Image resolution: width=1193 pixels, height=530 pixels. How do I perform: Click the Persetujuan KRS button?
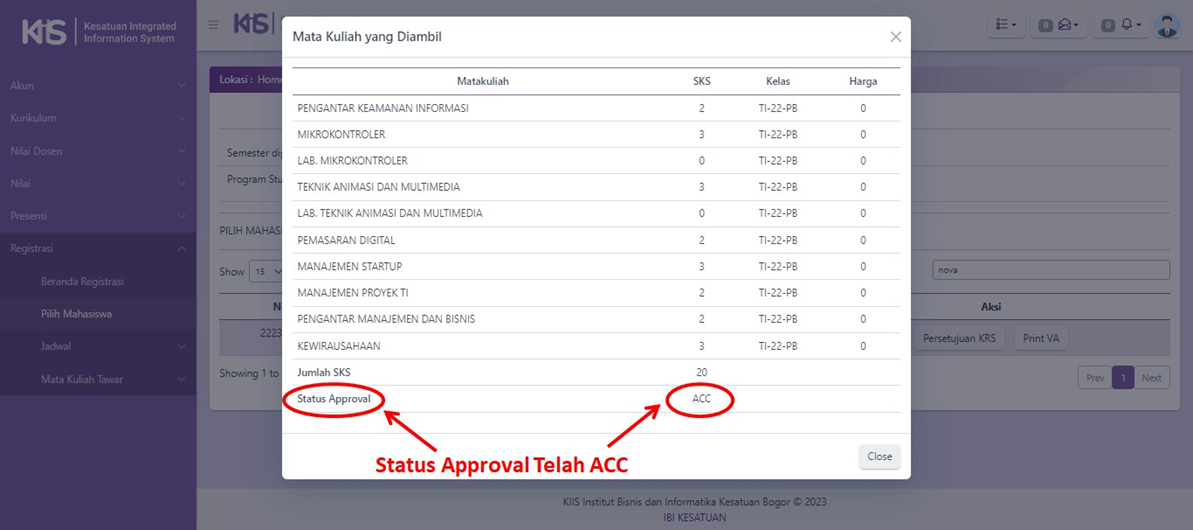(959, 338)
